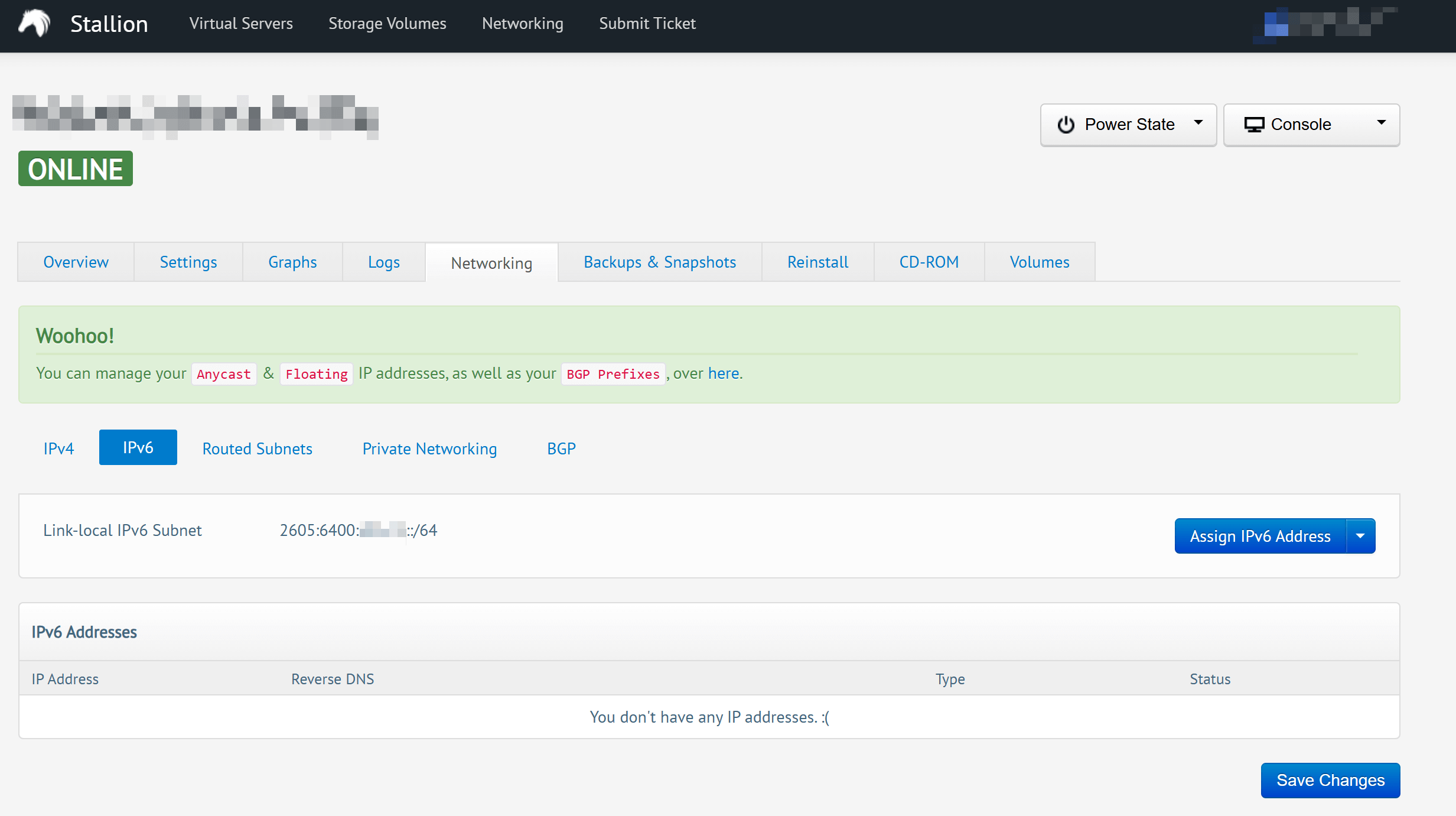Click the Assign IPv6 Address button
Viewport: 1456px width, 816px height.
tap(1260, 536)
